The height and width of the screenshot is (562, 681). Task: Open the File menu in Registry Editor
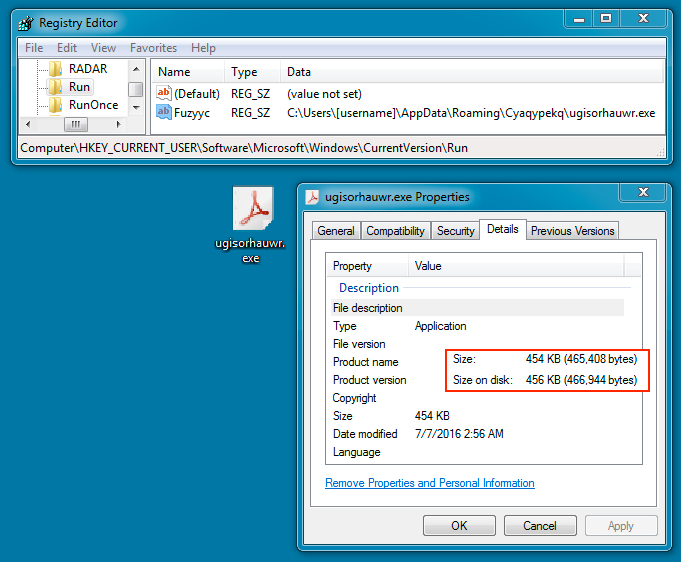click(34, 48)
